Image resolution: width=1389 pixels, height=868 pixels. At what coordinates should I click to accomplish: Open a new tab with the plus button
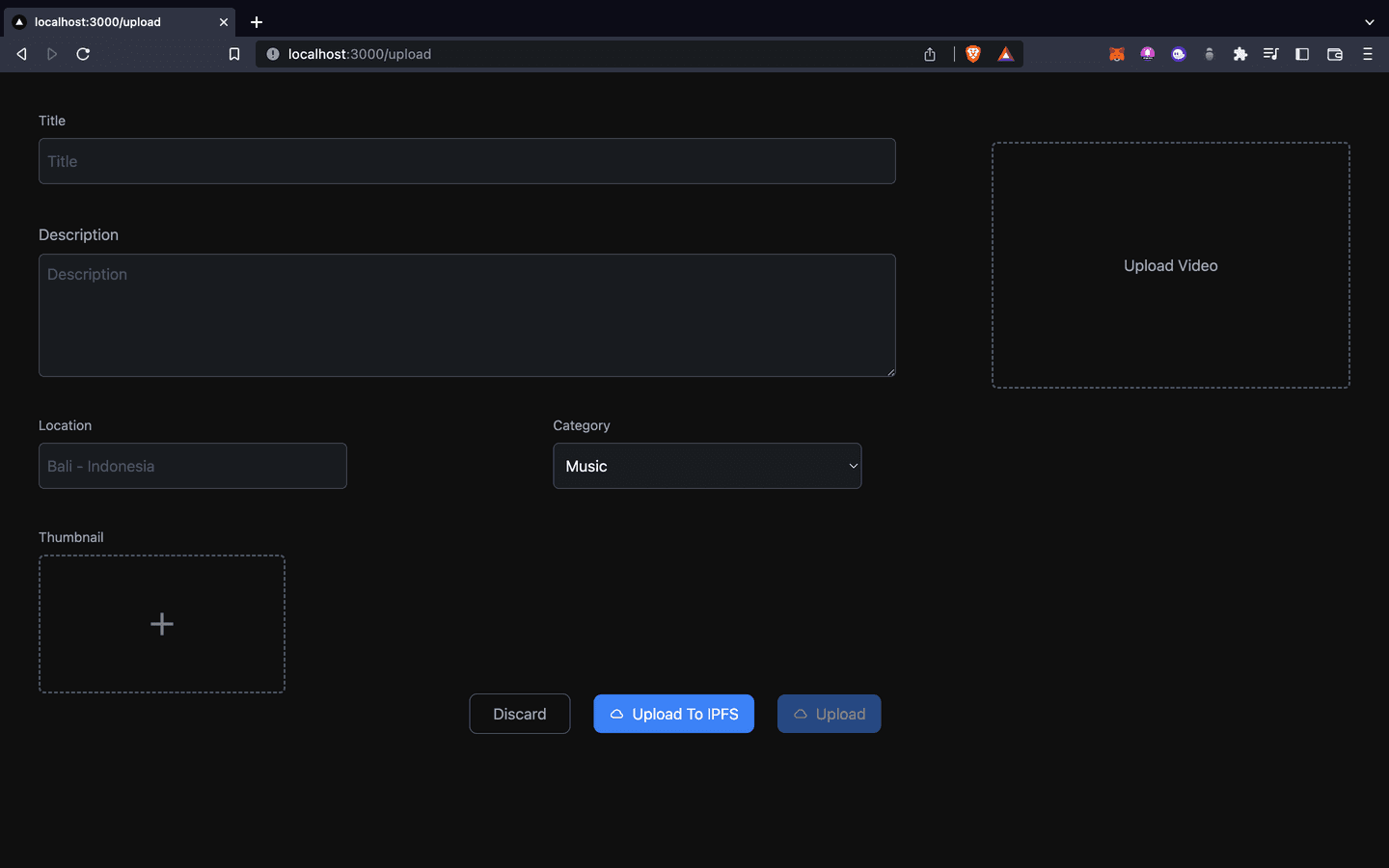[x=257, y=21]
